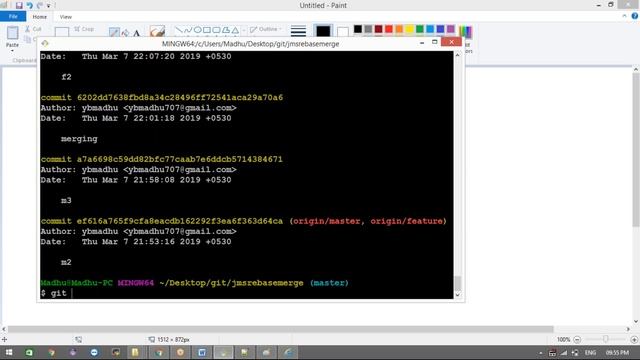Select the Pencil tool
This screenshot has height=360, width=640.
[x=114, y=32]
